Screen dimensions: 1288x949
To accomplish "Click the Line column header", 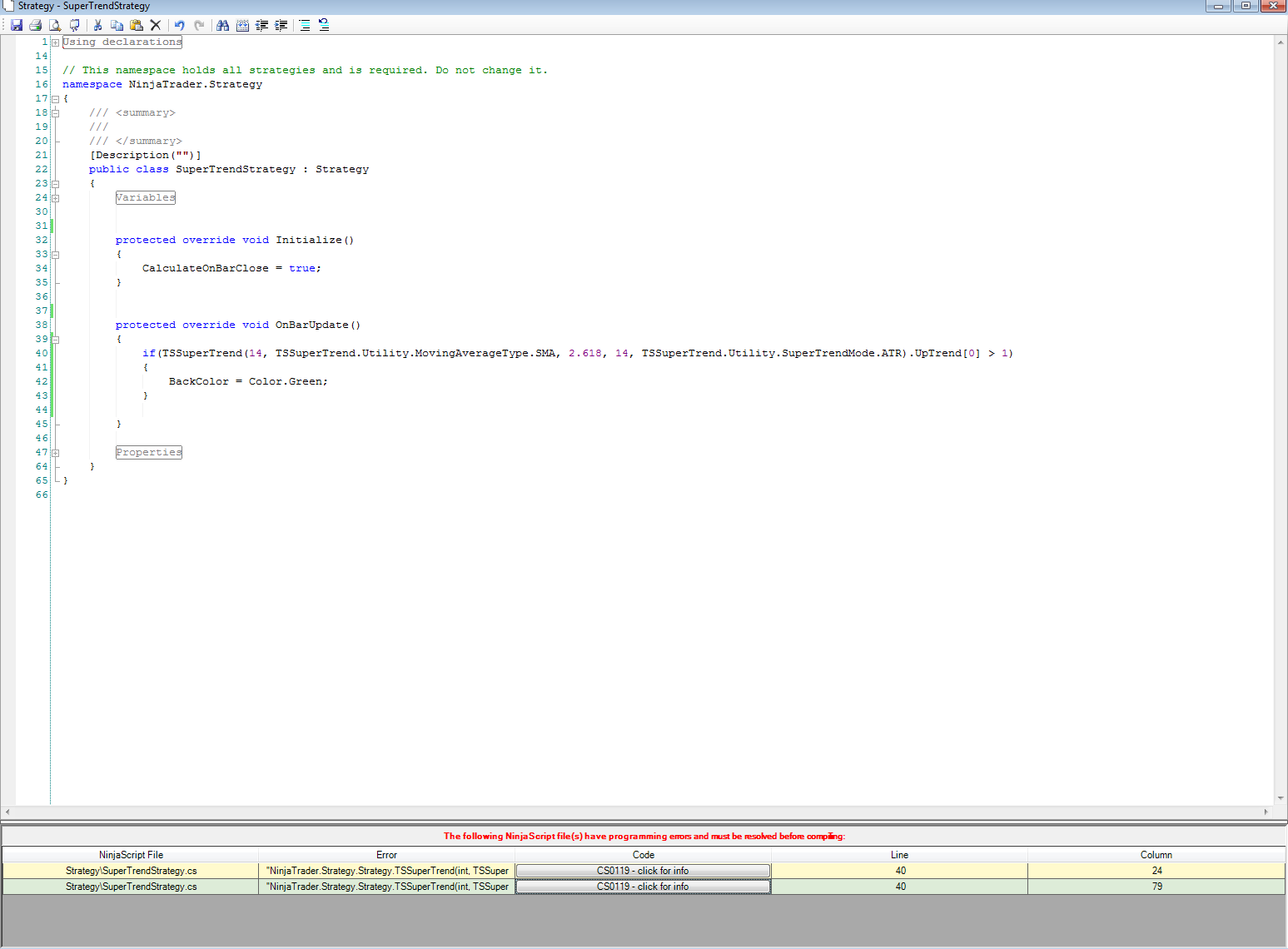I will click(899, 855).
